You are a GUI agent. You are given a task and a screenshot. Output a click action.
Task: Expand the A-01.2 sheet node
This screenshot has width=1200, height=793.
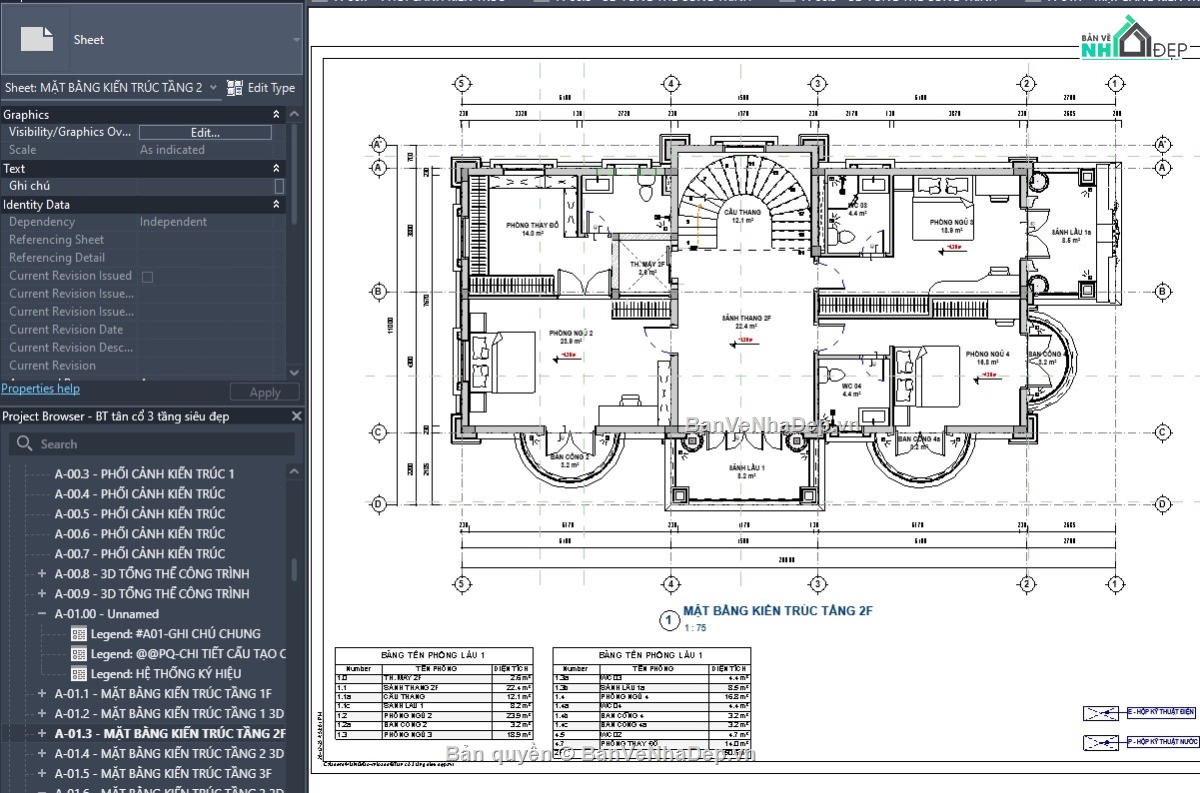[42, 714]
